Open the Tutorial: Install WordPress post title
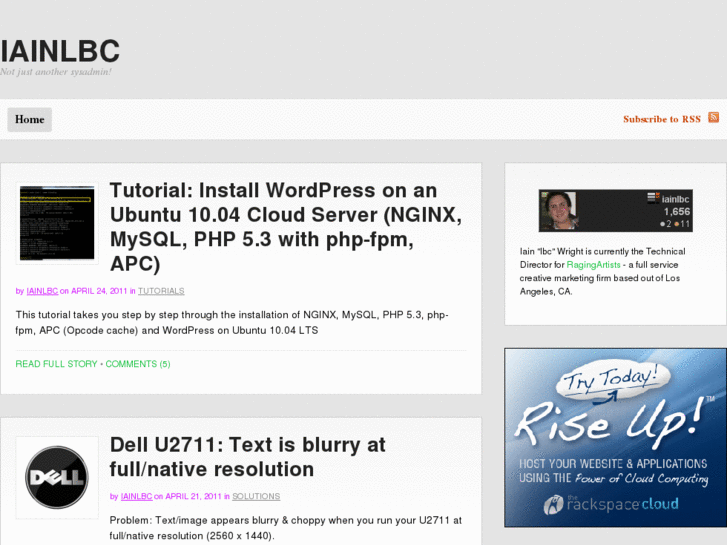 click(x=286, y=227)
